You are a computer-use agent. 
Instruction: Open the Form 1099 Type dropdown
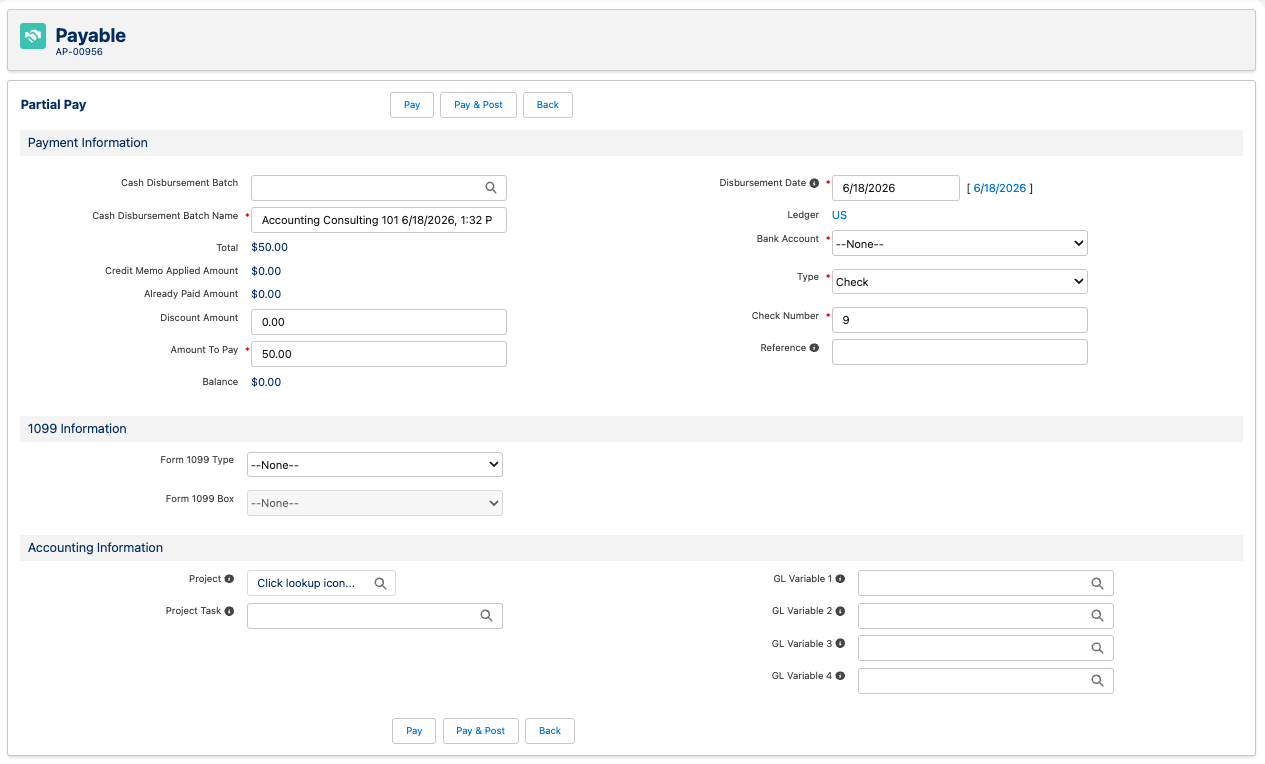pyautogui.click(x=375, y=464)
